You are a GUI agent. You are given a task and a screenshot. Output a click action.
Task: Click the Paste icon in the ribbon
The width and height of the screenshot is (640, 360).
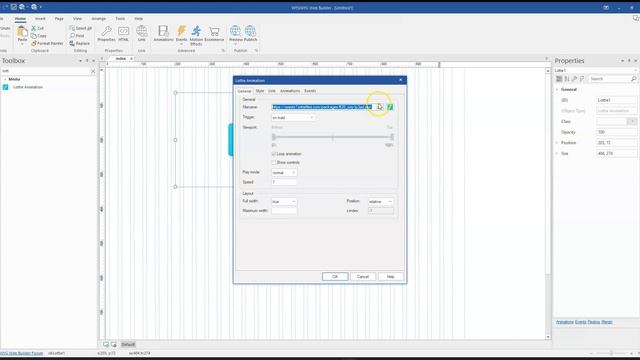pos(22,32)
